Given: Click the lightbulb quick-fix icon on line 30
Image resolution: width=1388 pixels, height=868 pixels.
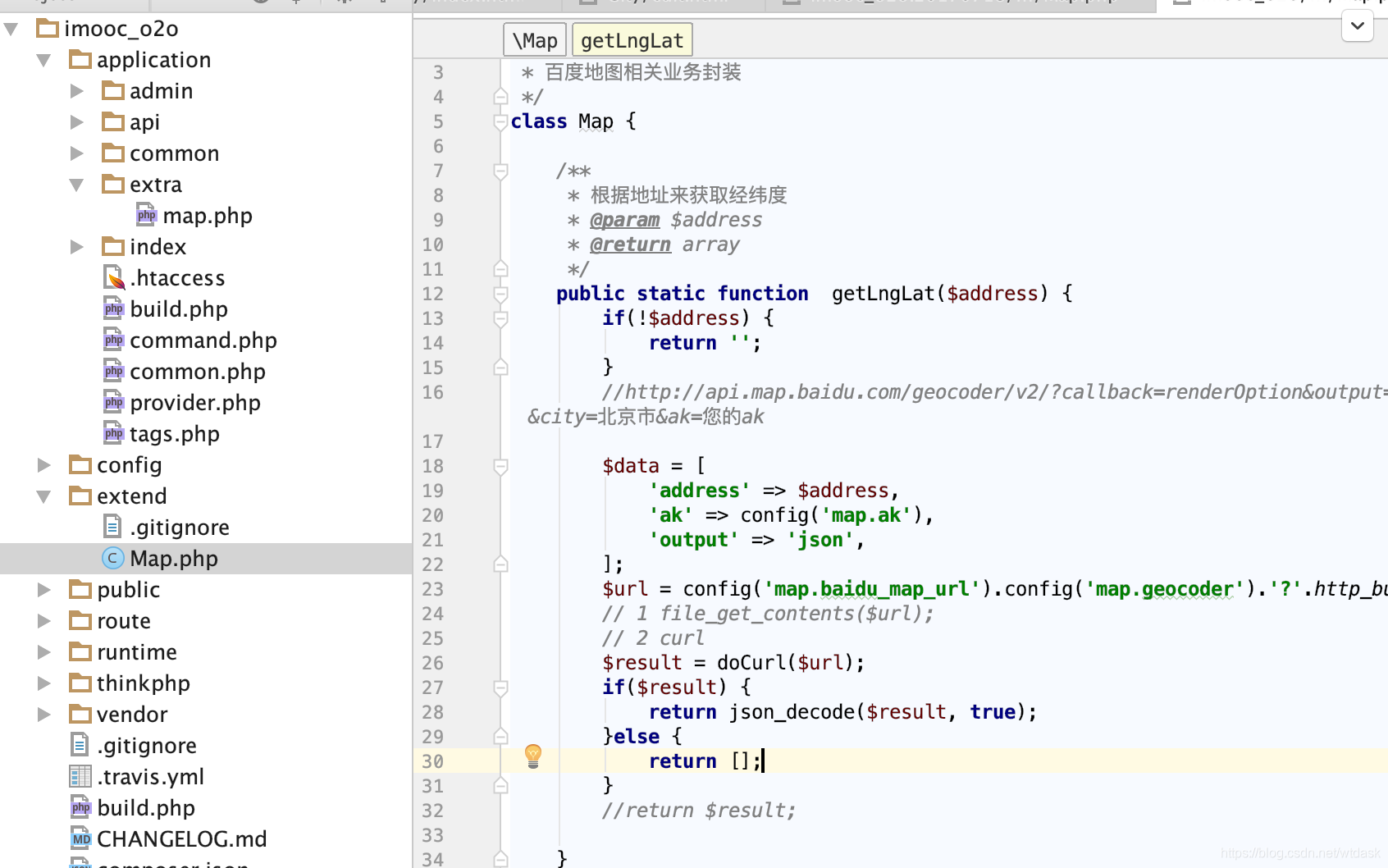Looking at the screenshot, I should [x=533, y=756].
